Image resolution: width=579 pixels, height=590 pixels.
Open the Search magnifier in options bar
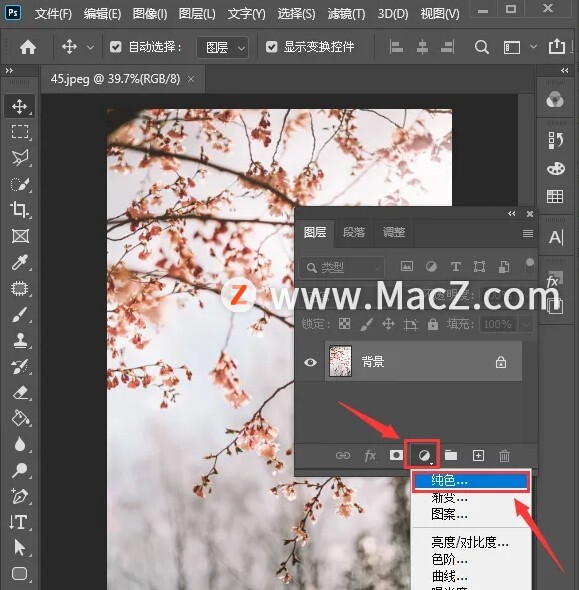tap(482, 47)
